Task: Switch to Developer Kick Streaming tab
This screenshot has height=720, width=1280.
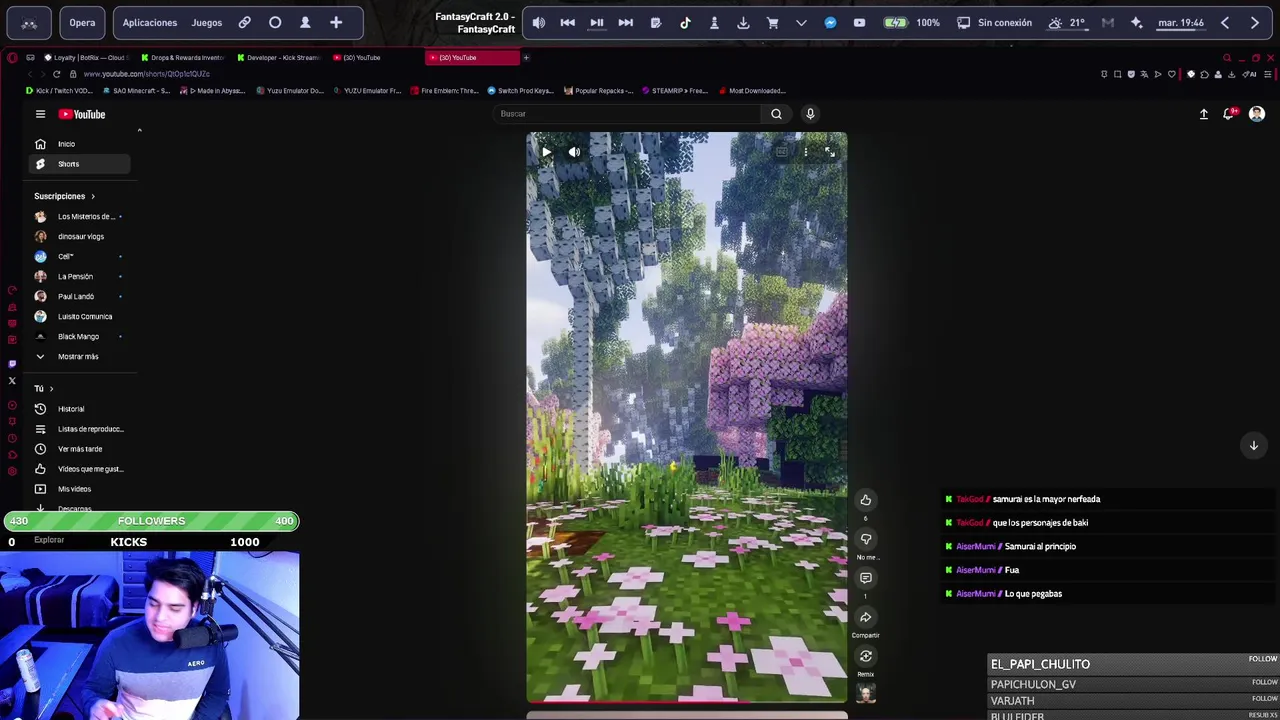Action: tap(280, 57)
